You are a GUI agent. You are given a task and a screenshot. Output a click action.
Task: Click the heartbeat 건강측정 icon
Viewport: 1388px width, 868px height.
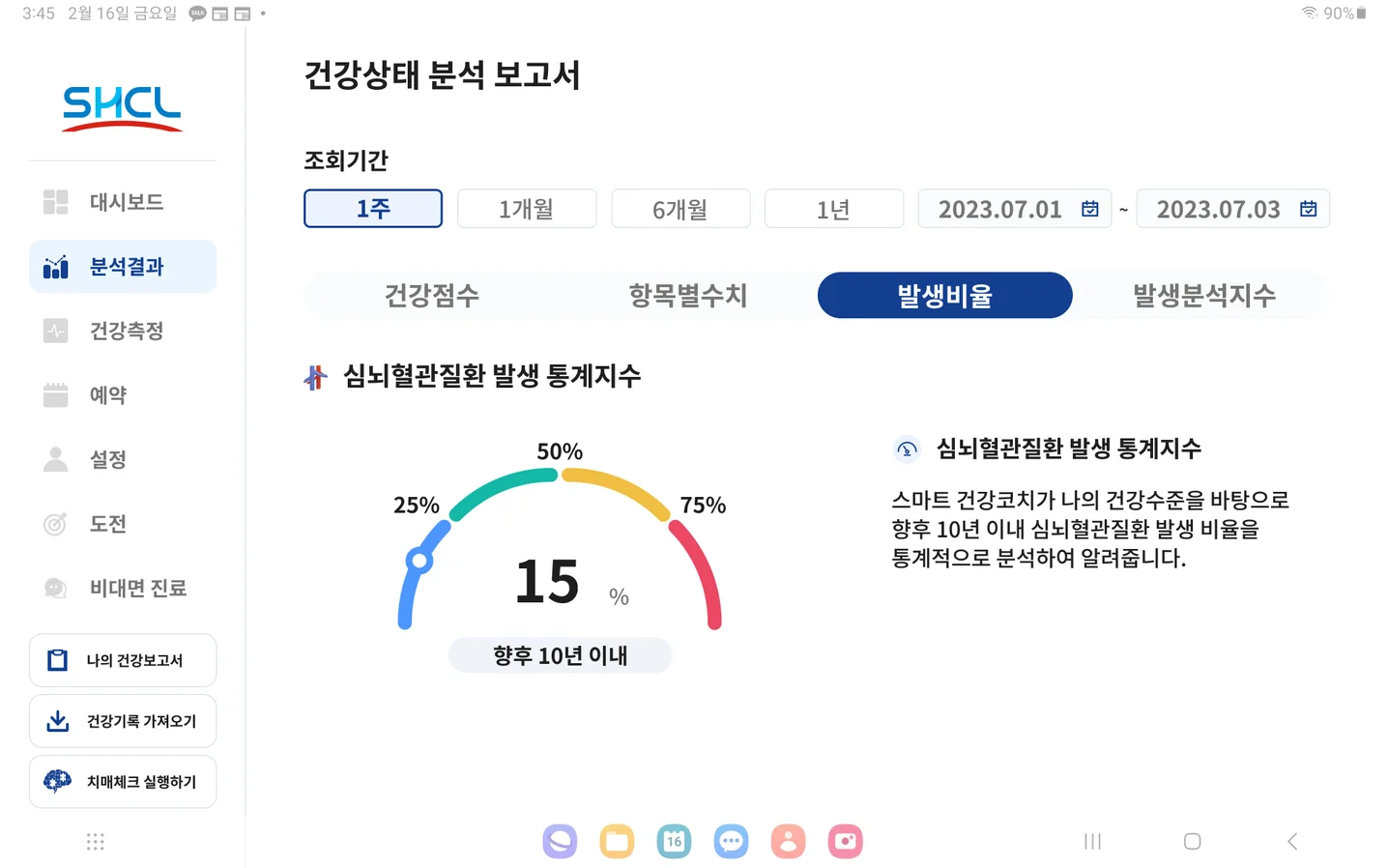pos(56,331)
